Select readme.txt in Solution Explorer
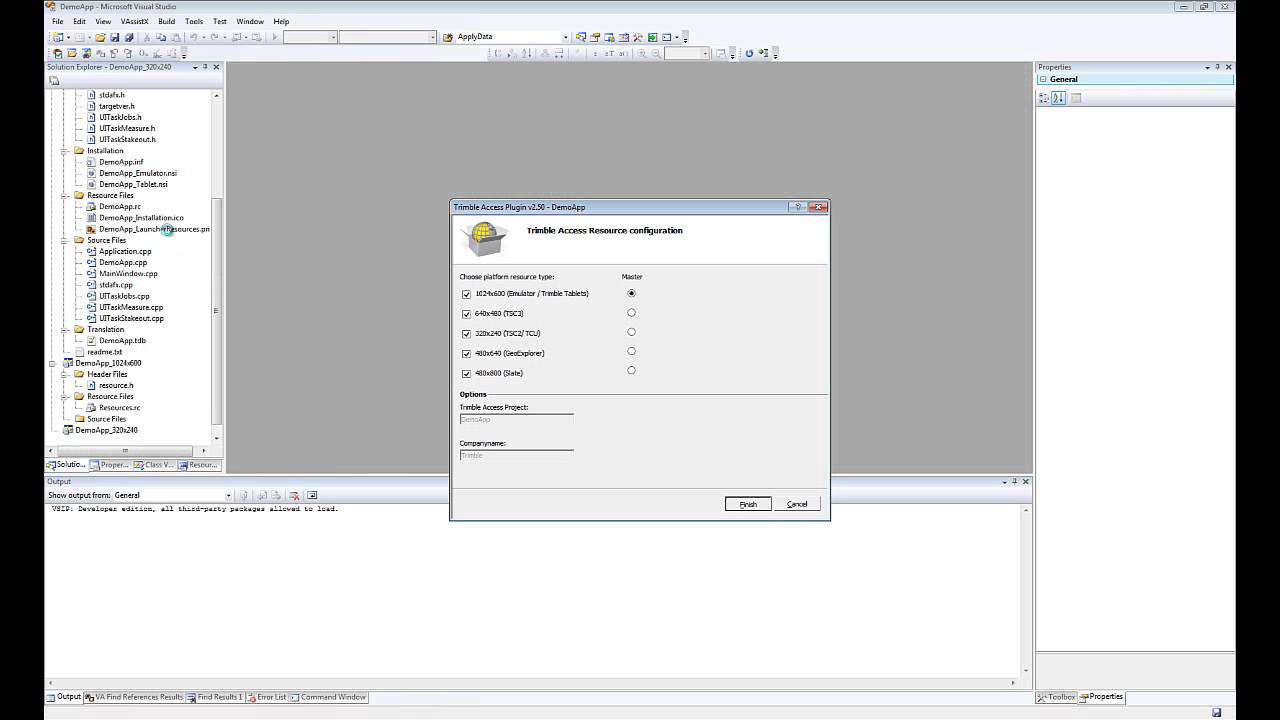 point(104,352)
